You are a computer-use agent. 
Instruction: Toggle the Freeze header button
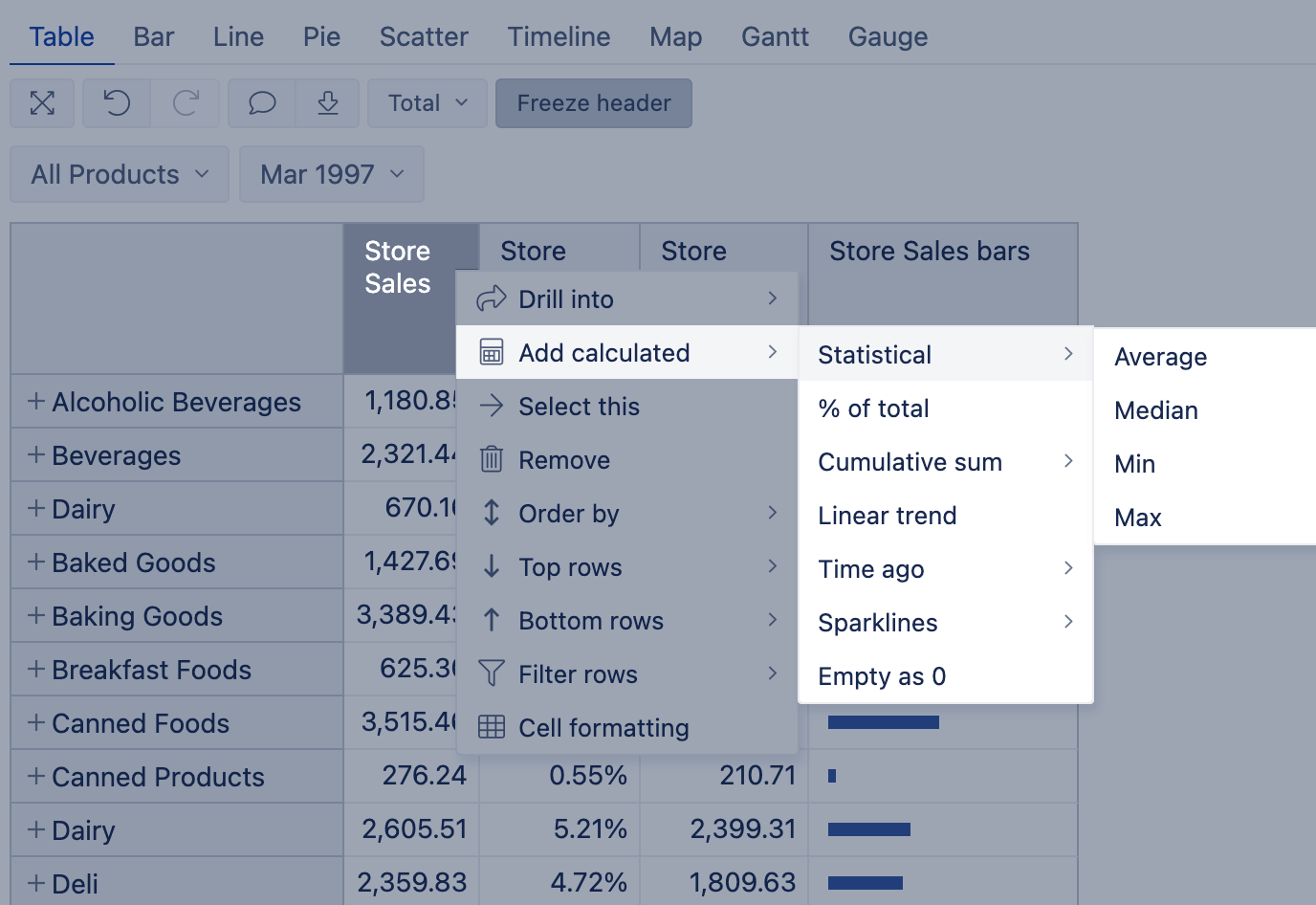[593, 103]
